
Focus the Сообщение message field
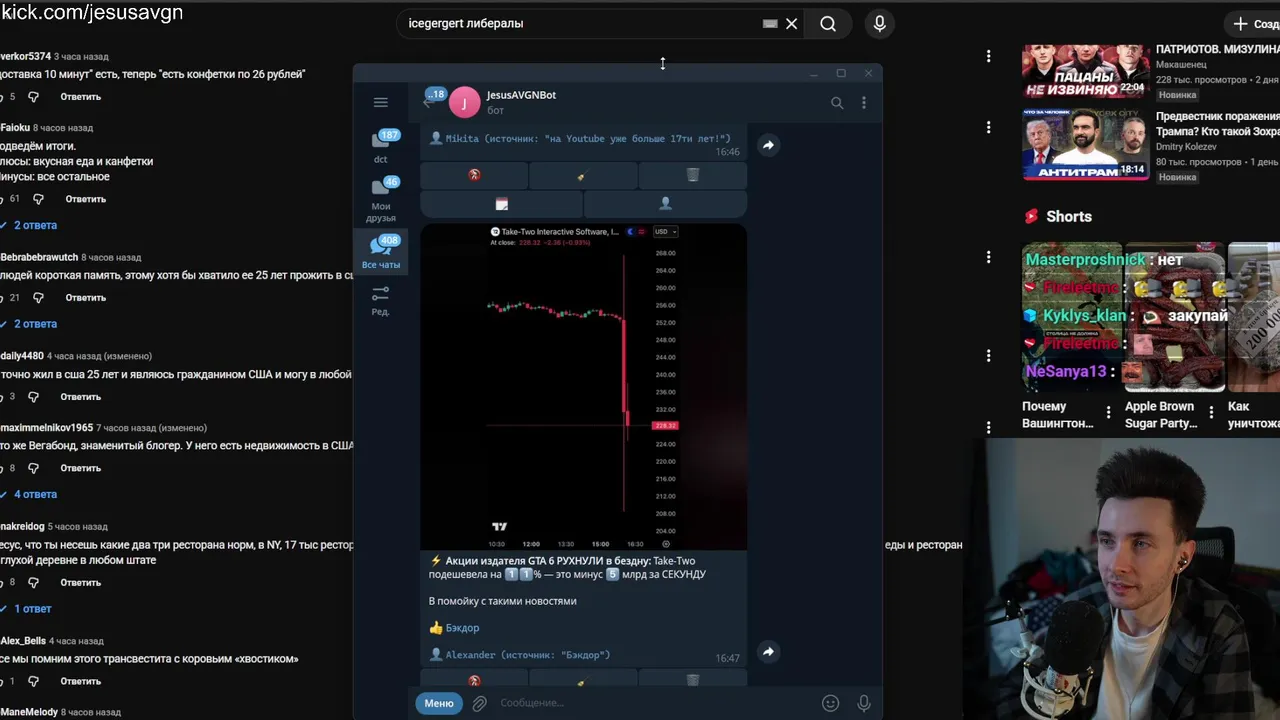tap(655, 703)
